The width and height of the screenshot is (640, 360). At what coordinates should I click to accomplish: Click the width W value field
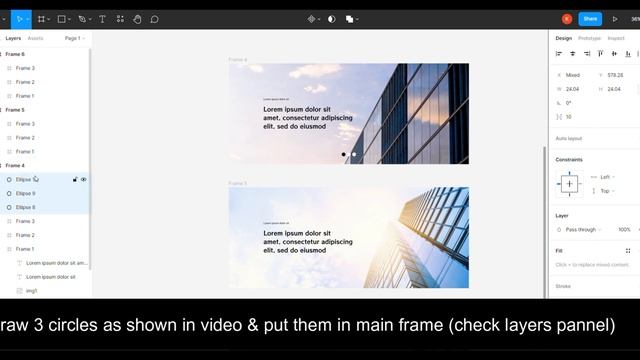tap(572, 89)
